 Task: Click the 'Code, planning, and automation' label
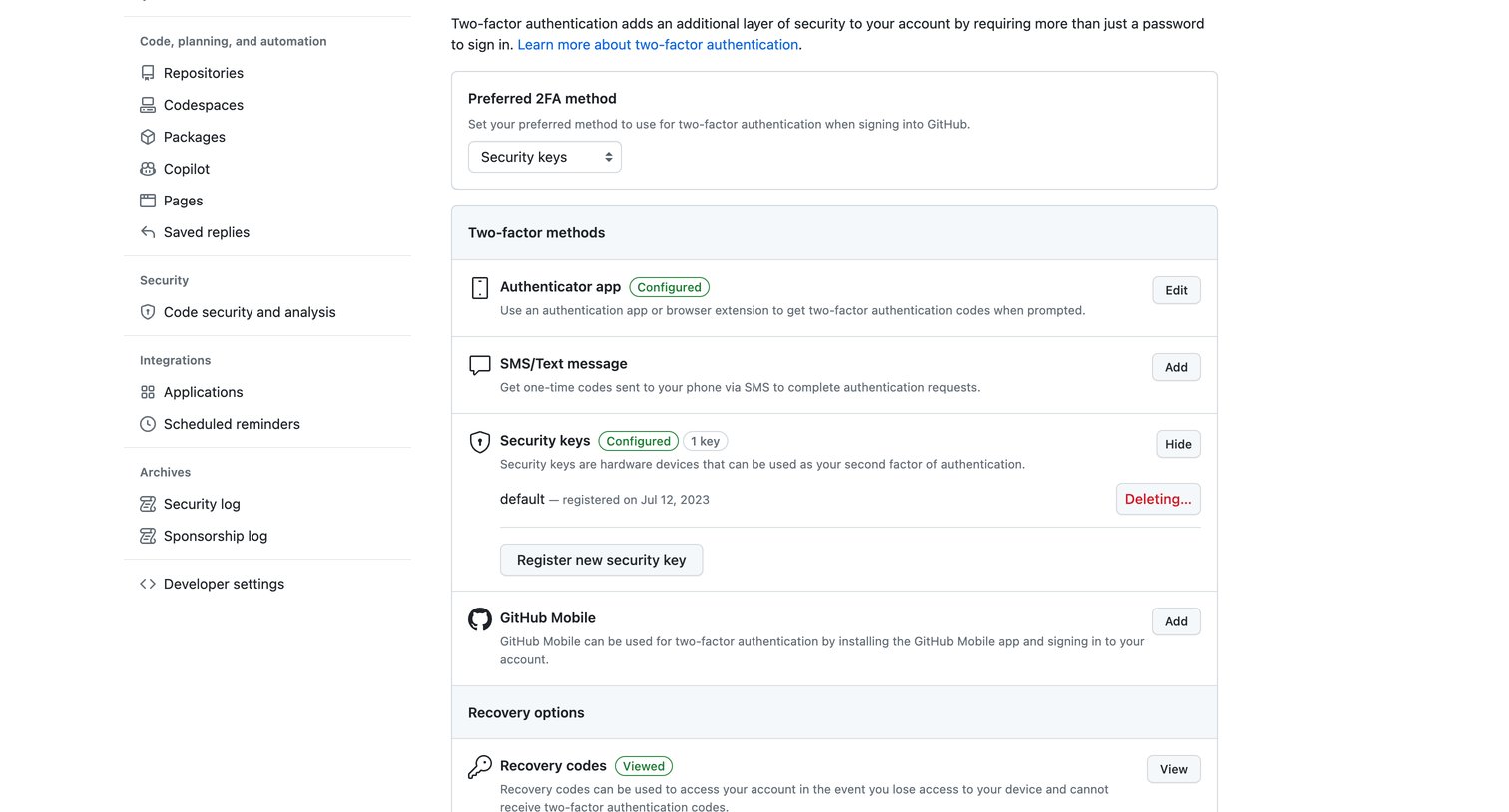pyautogui.click(x=233, y=41)
